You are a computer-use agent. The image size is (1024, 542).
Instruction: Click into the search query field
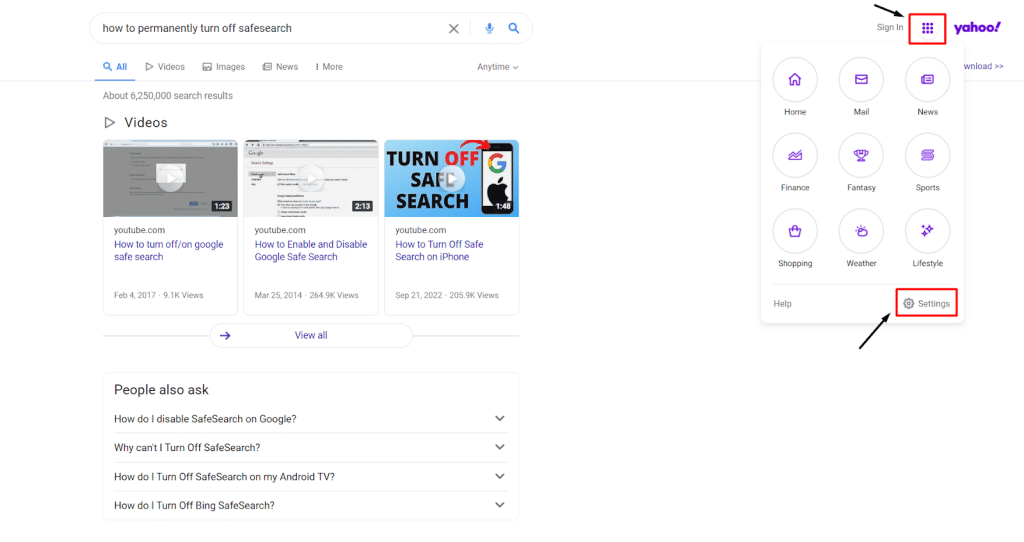click(271, 28)
